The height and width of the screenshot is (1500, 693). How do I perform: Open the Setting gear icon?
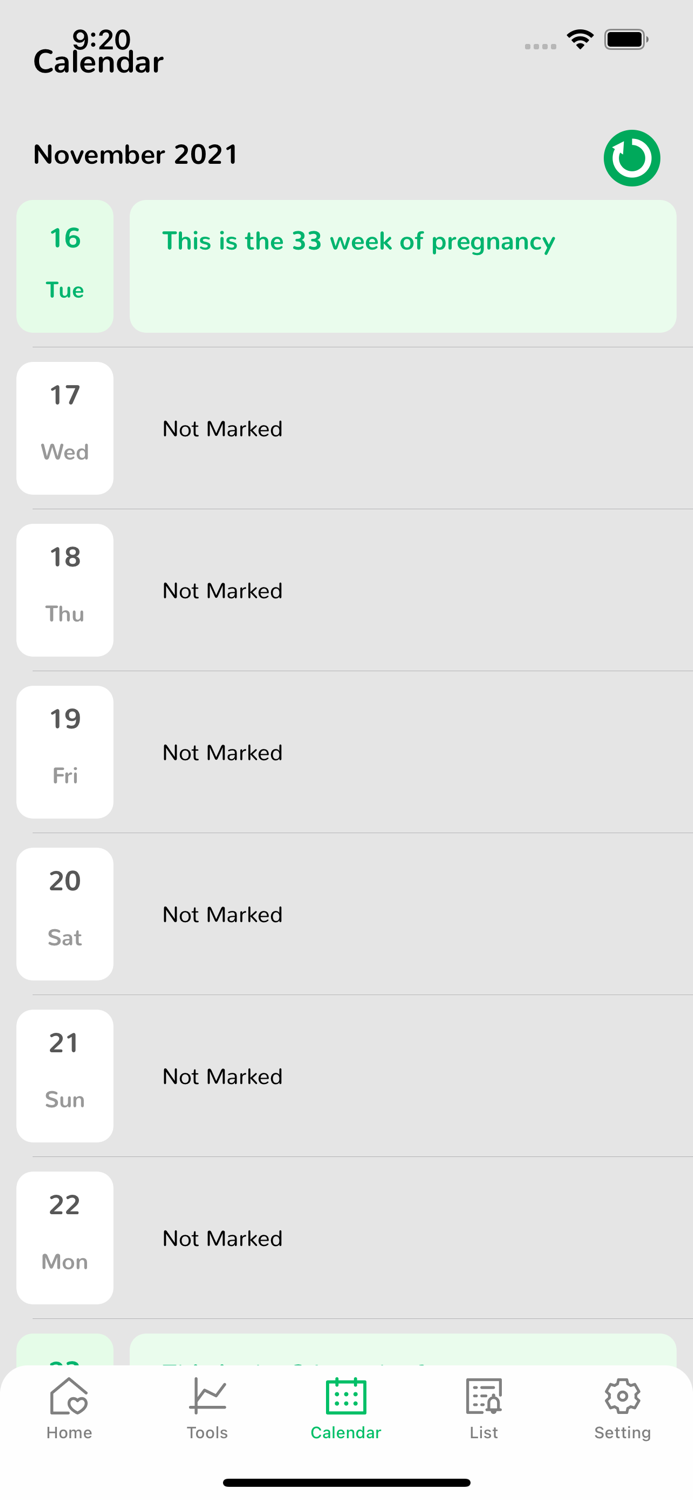622,1396
